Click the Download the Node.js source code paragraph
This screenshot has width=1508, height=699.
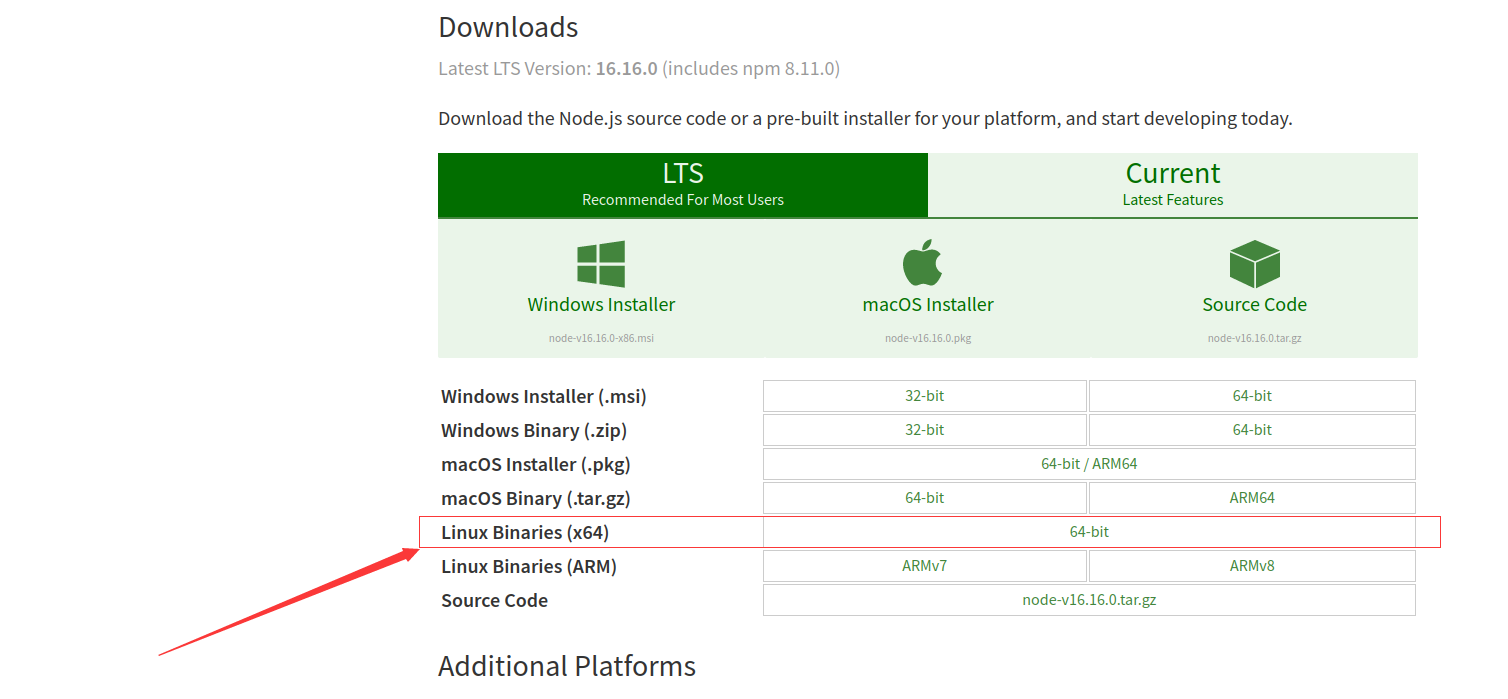point(865,119)
